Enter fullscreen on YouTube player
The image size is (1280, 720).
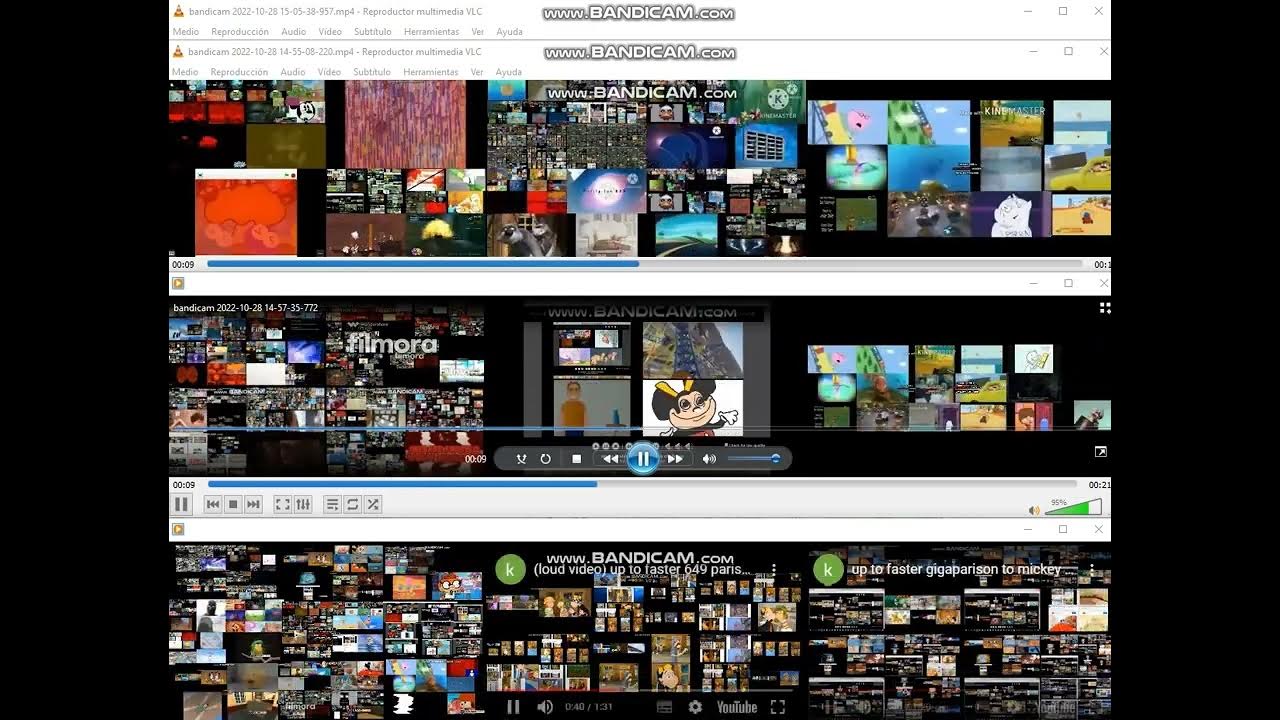pos(778,707)
